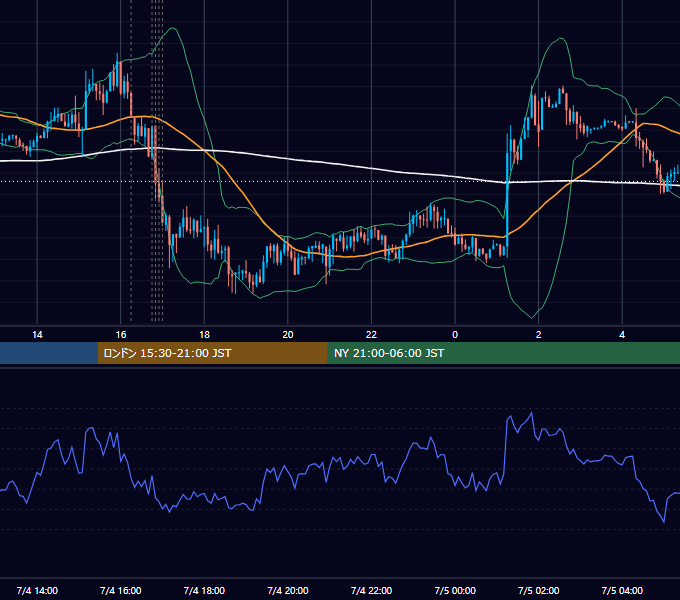This screenshot has width=680, height=600.
Task: Click the '7/4 14:00' label on lower axis
Action: click(37, 591)
